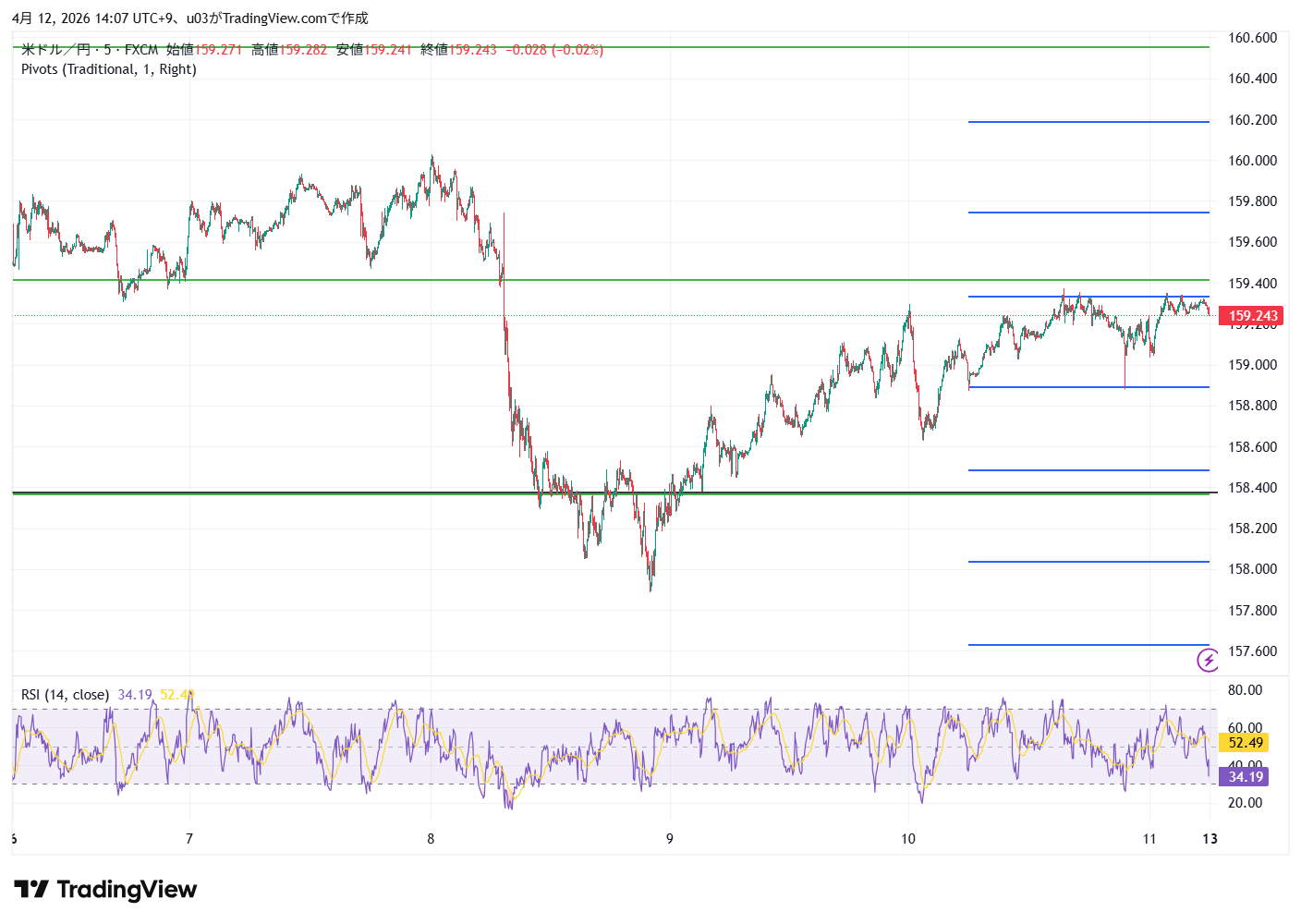Click the 80.00 level on the RSI scale

(x=1245, y=690)
